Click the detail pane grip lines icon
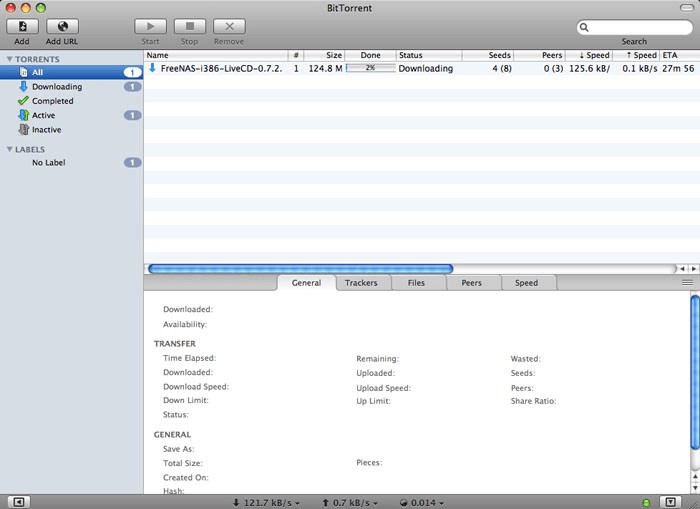 688,283
